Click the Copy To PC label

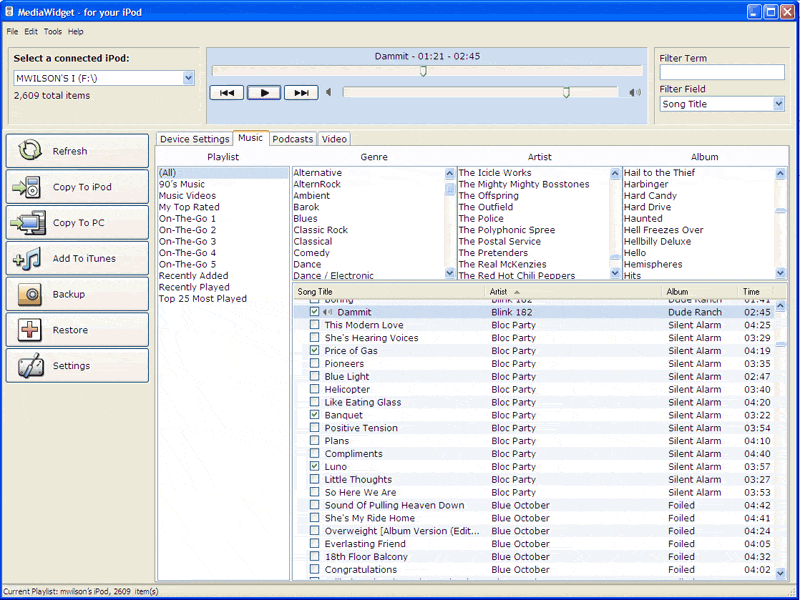79,223
